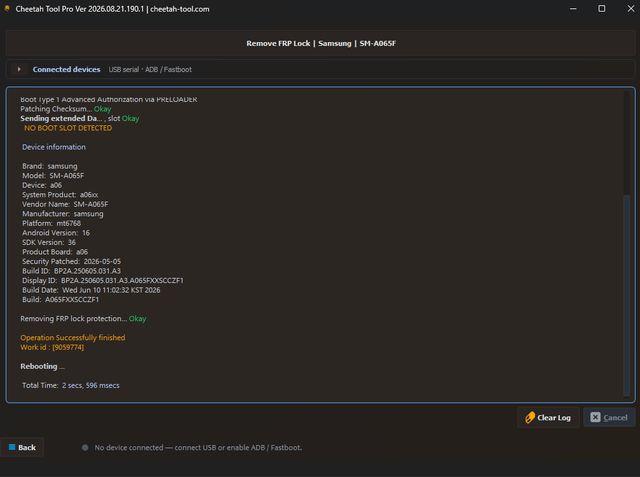The width and height of the screenshot is (640, 477).
Task: Minimize the Cheetah Tool Pro window
Action: (x=573, y=9)
